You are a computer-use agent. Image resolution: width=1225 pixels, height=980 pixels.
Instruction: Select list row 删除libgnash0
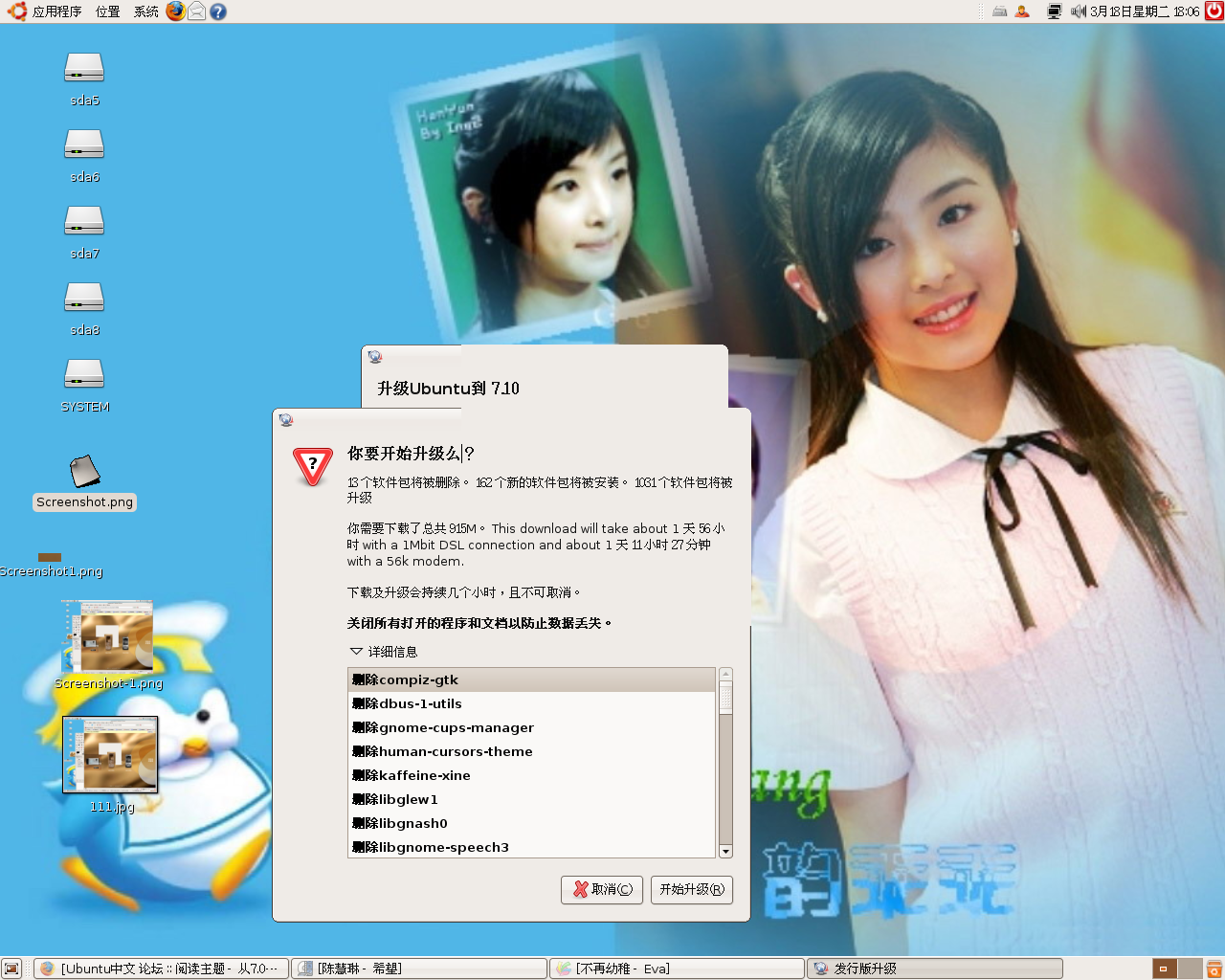tap(531, 823)
